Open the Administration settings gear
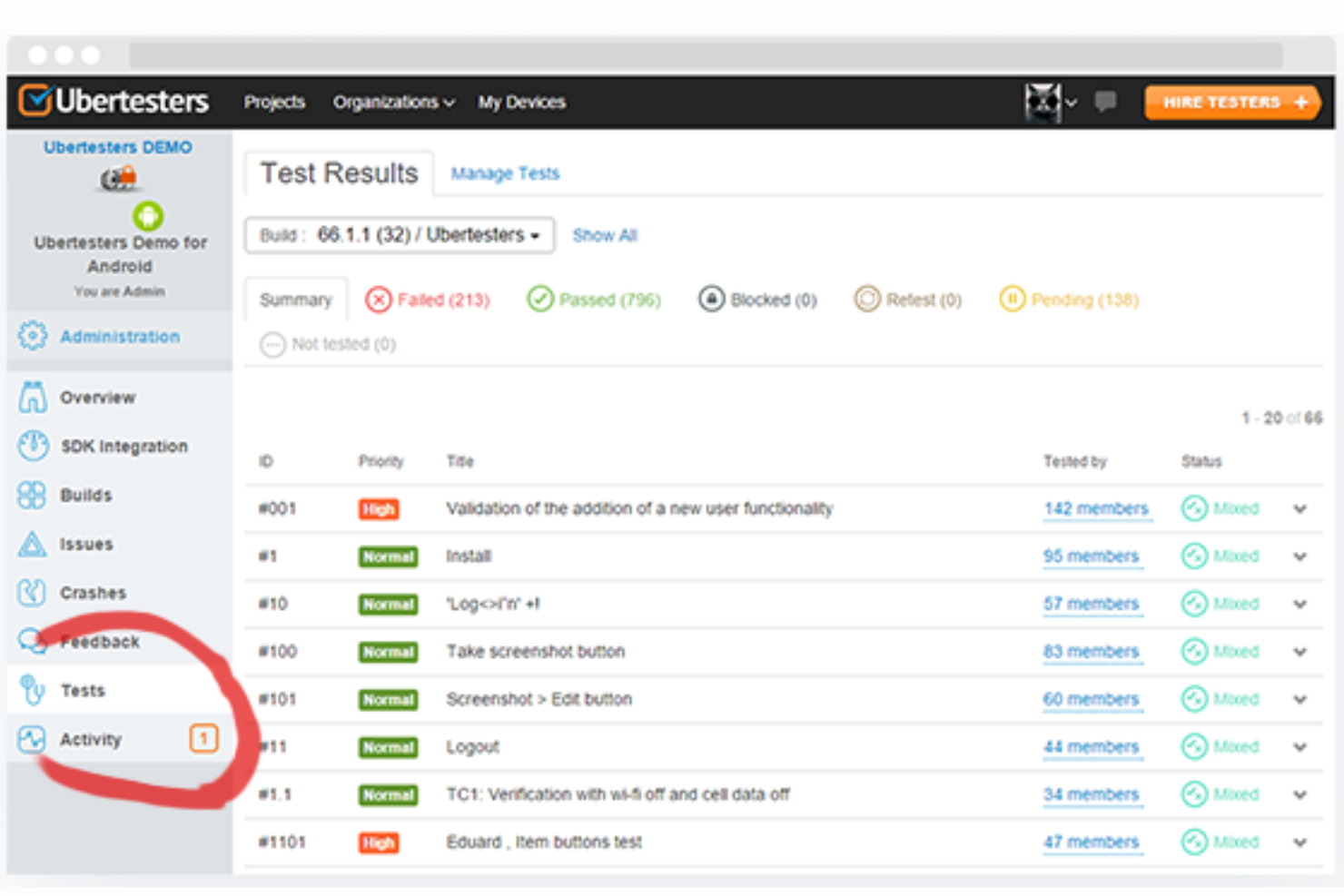1344x896 pixels. [32, 336]
